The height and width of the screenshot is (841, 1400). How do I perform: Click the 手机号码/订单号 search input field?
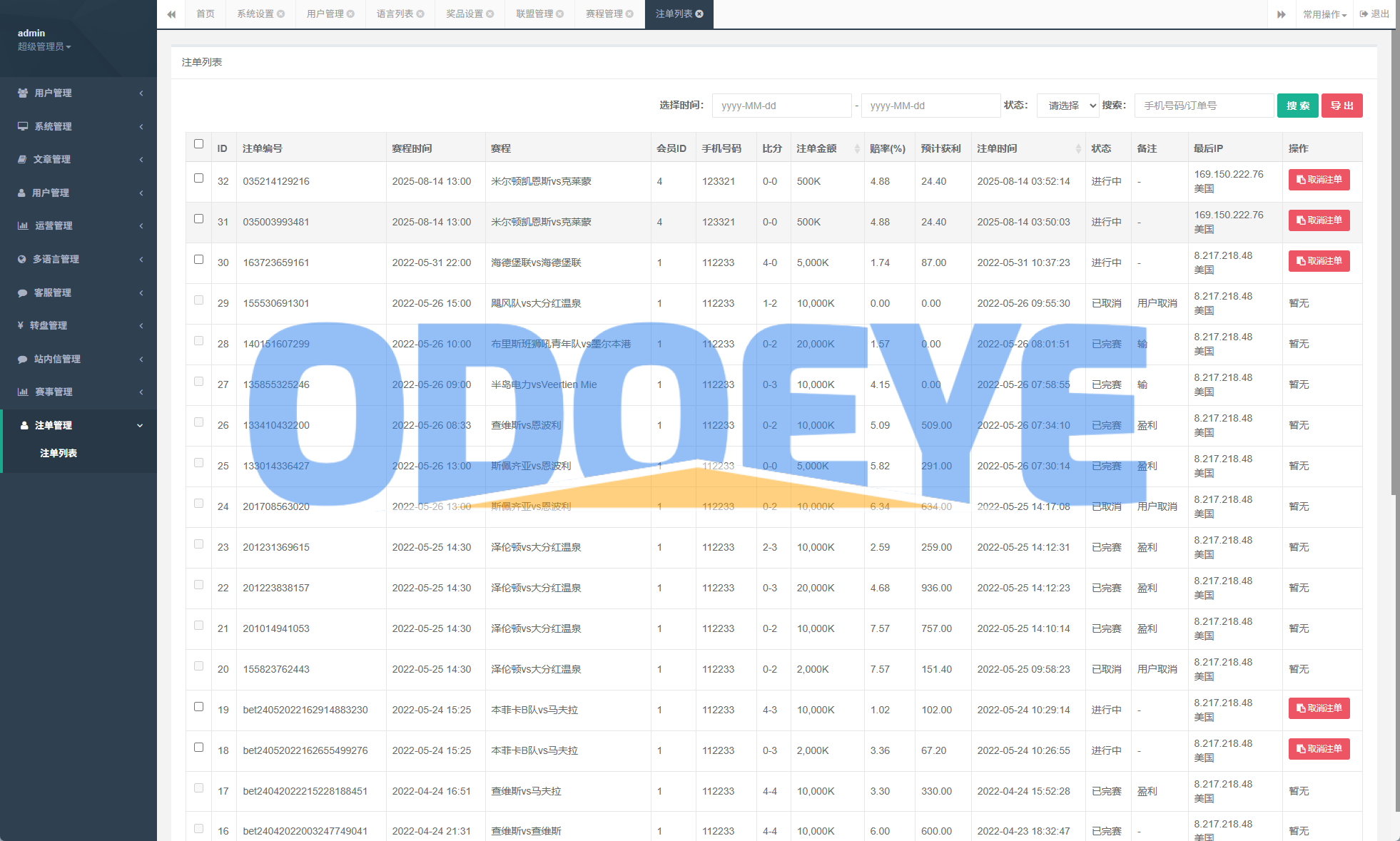1203,106
